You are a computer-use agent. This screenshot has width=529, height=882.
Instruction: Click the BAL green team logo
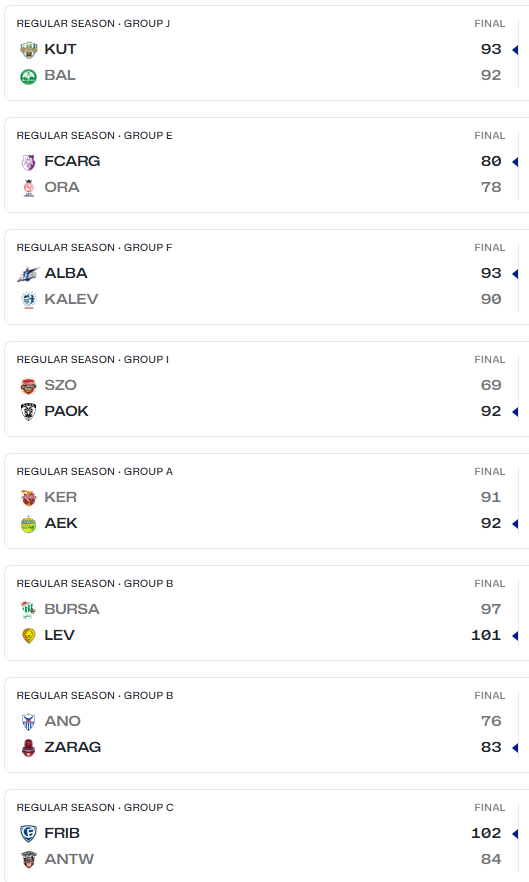pyautogui.click(x=29, y=76)
